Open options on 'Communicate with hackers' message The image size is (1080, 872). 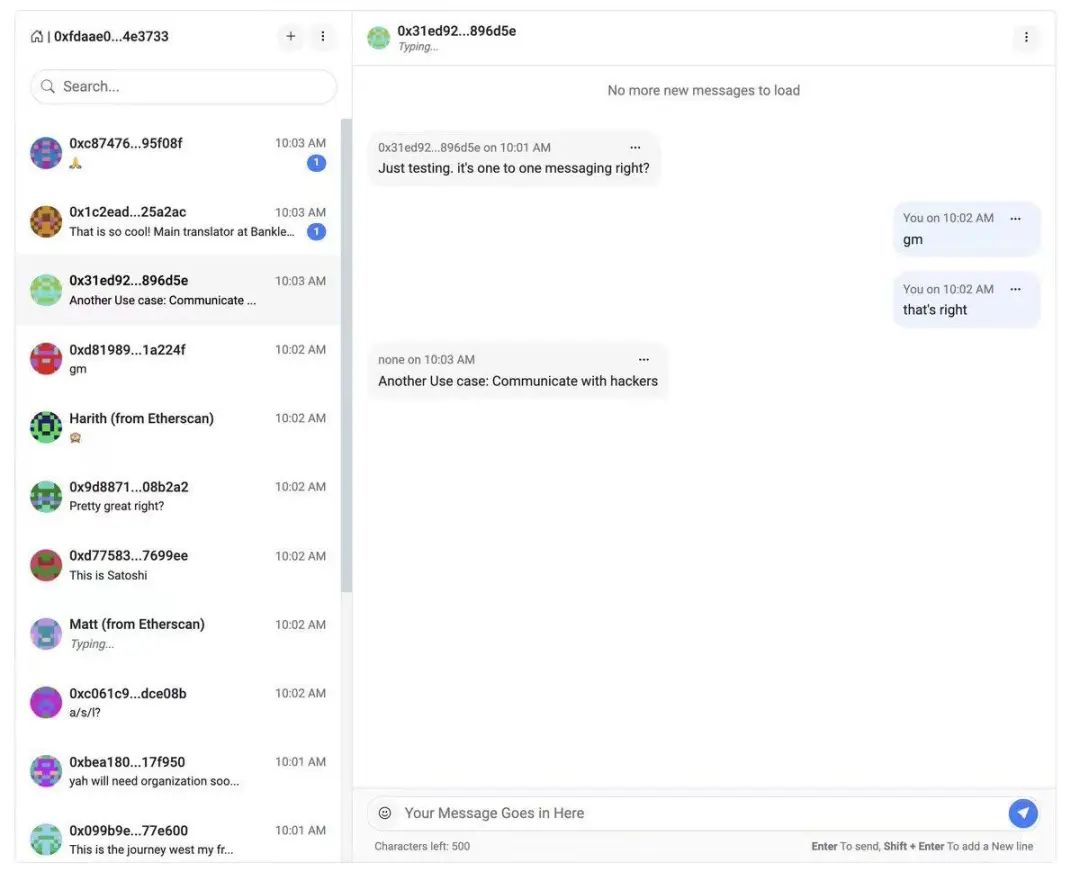[643, 360]
